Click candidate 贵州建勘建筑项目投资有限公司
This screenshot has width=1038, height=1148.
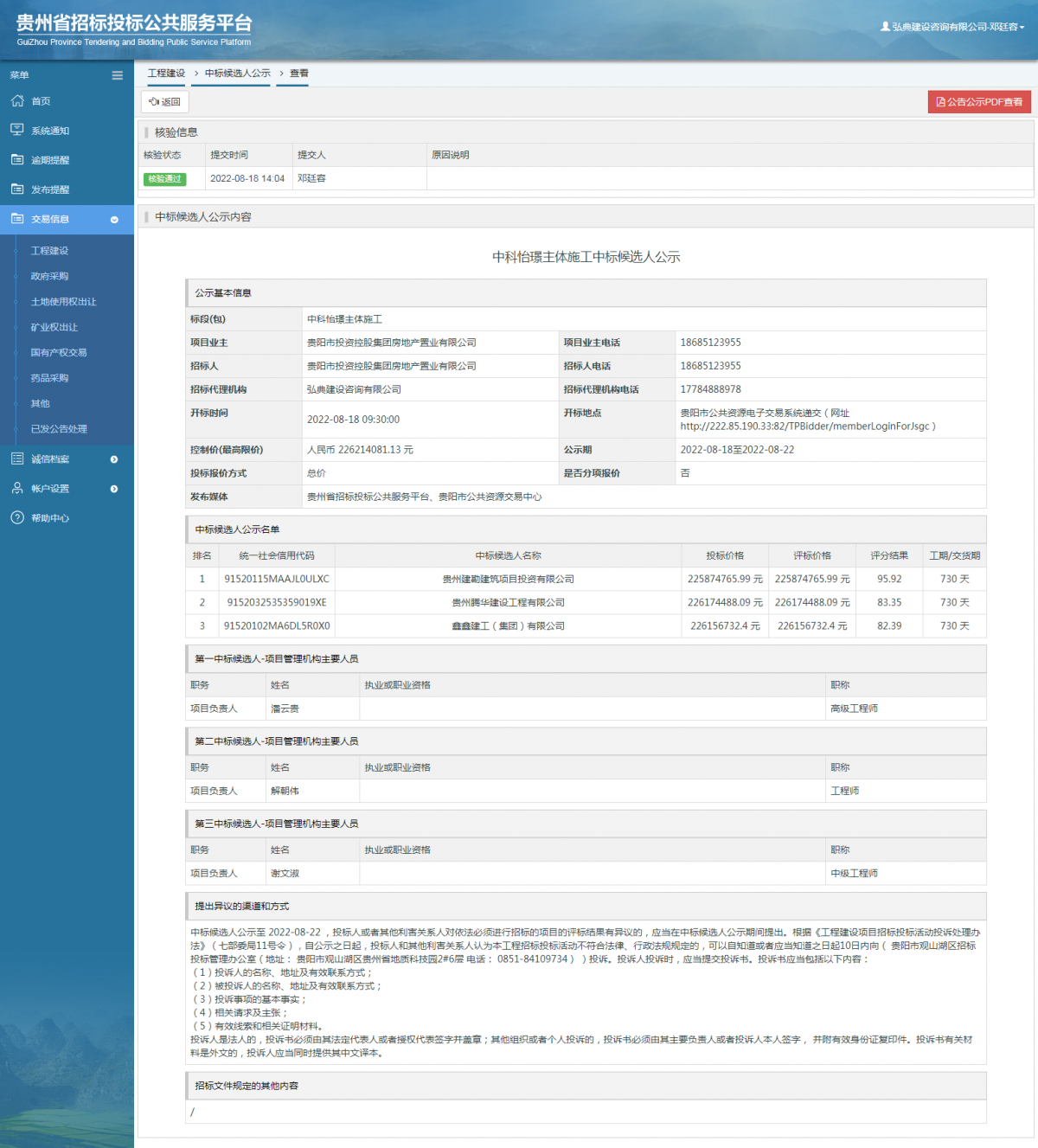pyautogui.click(x=508, y=579)
